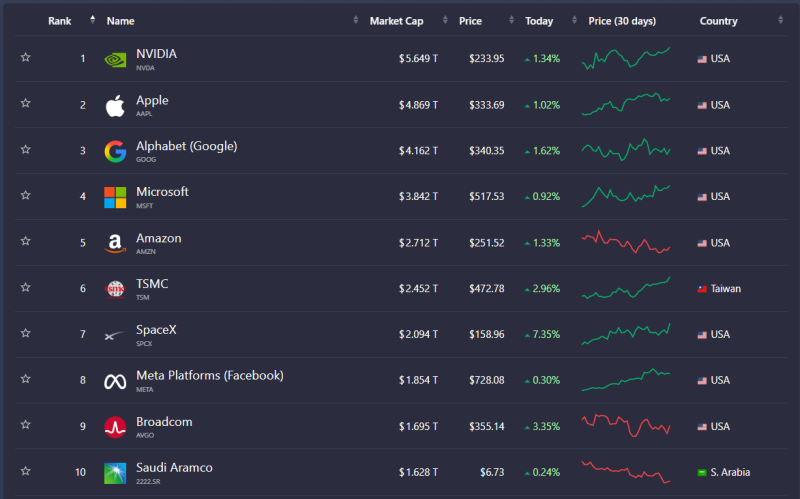Click the Saudi Aramco logo
The image size is (800, 499).
(x=115, y=473)
